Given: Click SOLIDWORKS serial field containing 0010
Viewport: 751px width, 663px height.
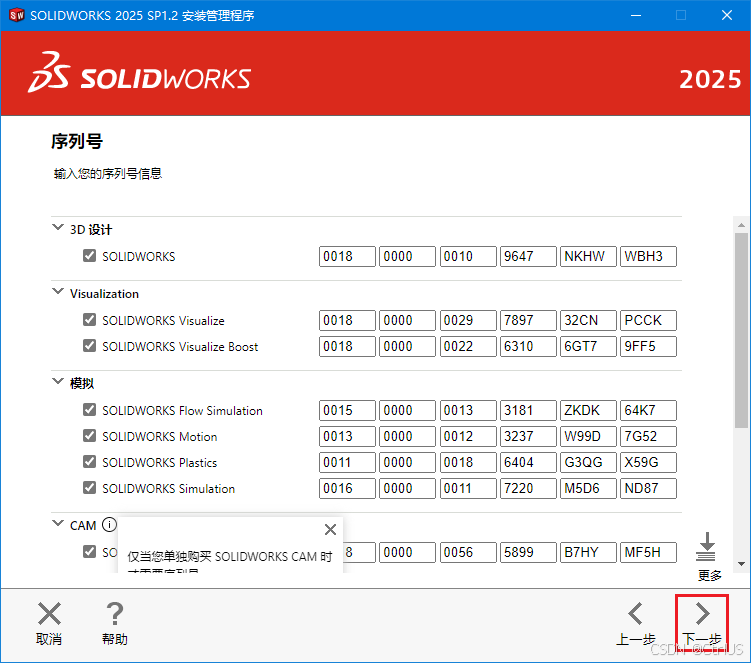Looking at the screenshot, I should pyautogui.click(x=468, y=256).
